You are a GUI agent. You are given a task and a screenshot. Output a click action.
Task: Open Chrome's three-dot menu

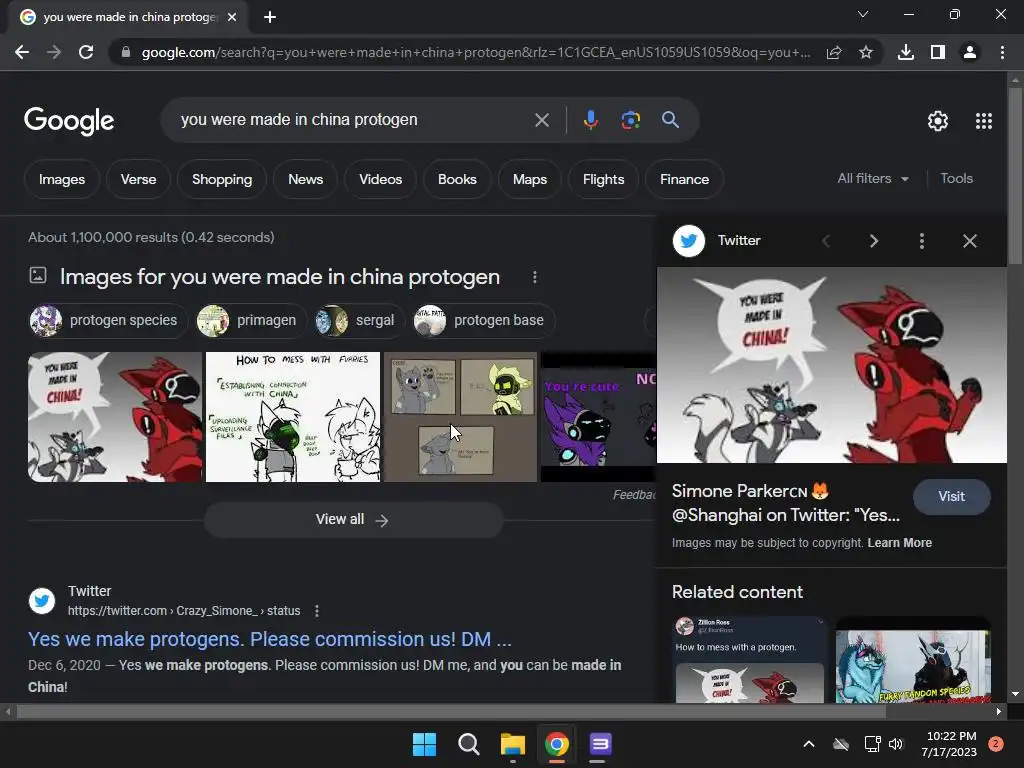tap(1002, 52)
